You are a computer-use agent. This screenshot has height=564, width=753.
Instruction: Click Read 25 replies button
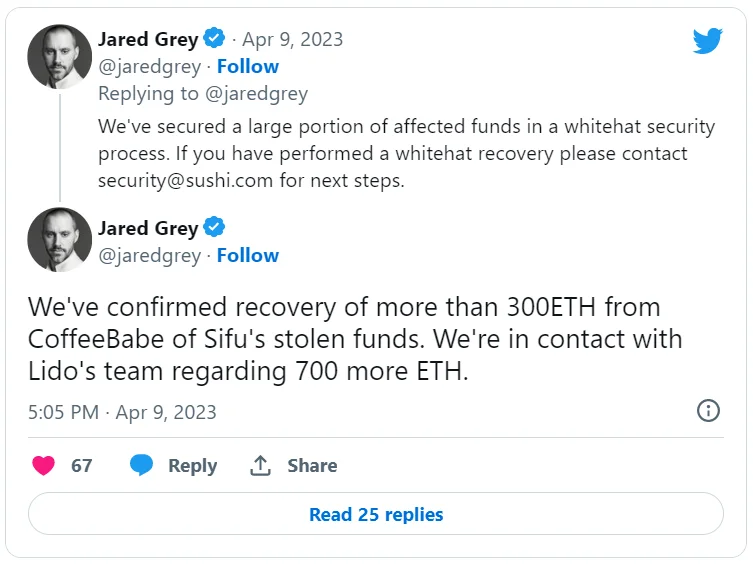[x=375, y=515]
